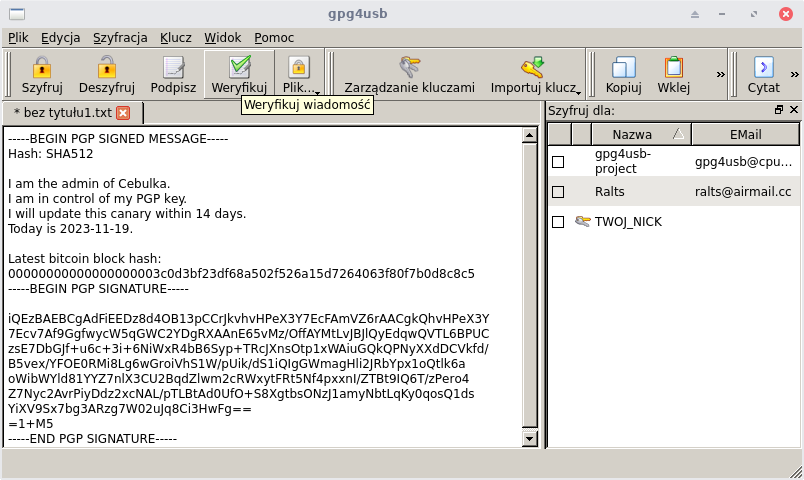The image size is (804, 480).
Task: Float the Szyfruj dla dock panel
Action: pos(779,110)
